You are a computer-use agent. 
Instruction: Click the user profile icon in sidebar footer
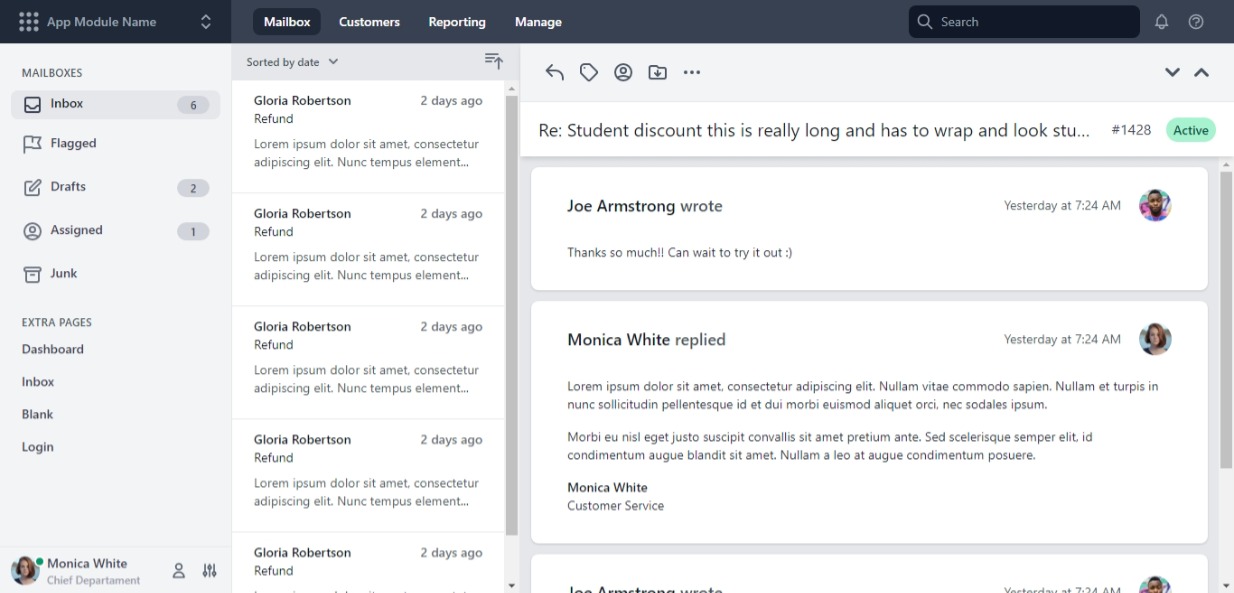click(x=179, y=571)
